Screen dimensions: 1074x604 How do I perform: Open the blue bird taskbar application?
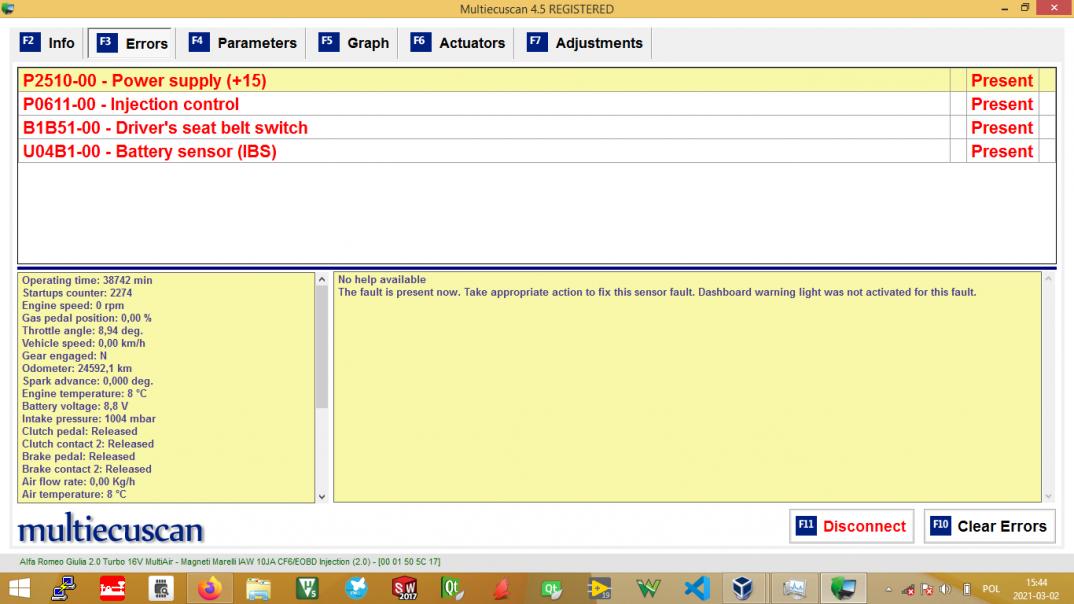pos(355,588)
